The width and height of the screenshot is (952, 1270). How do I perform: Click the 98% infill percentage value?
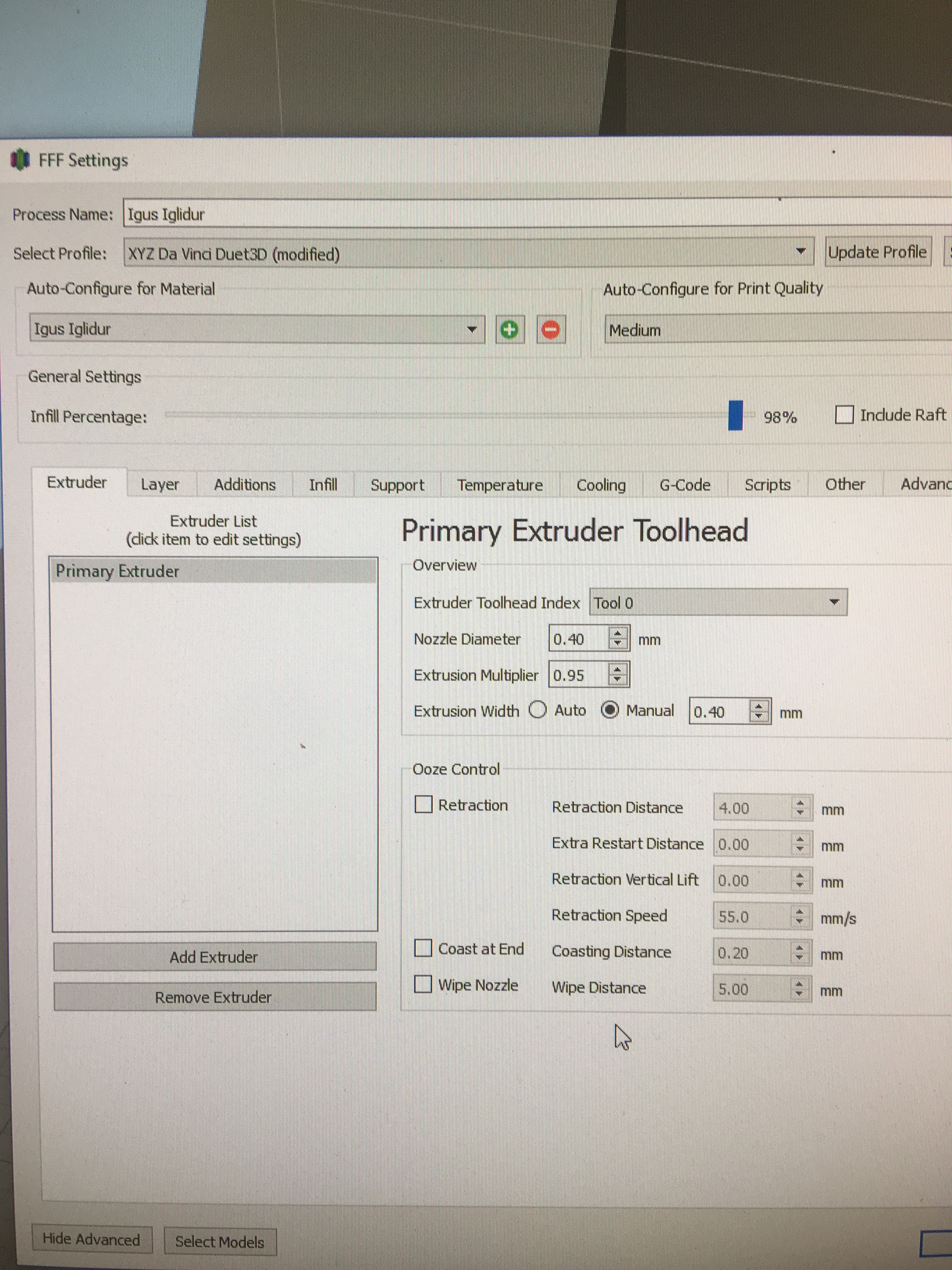(780, 417)
